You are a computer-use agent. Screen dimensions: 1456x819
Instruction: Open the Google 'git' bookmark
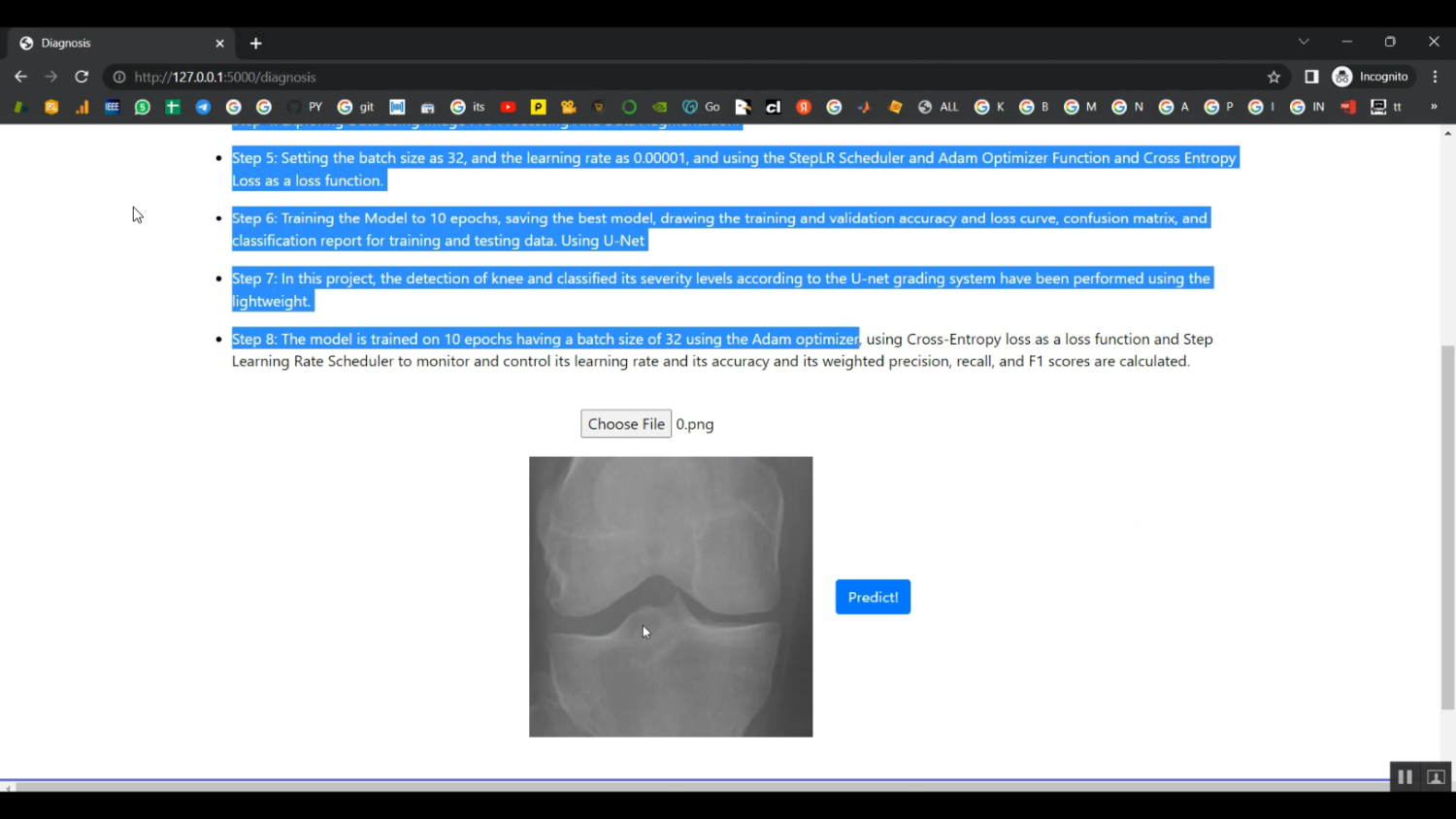(355, 107)
